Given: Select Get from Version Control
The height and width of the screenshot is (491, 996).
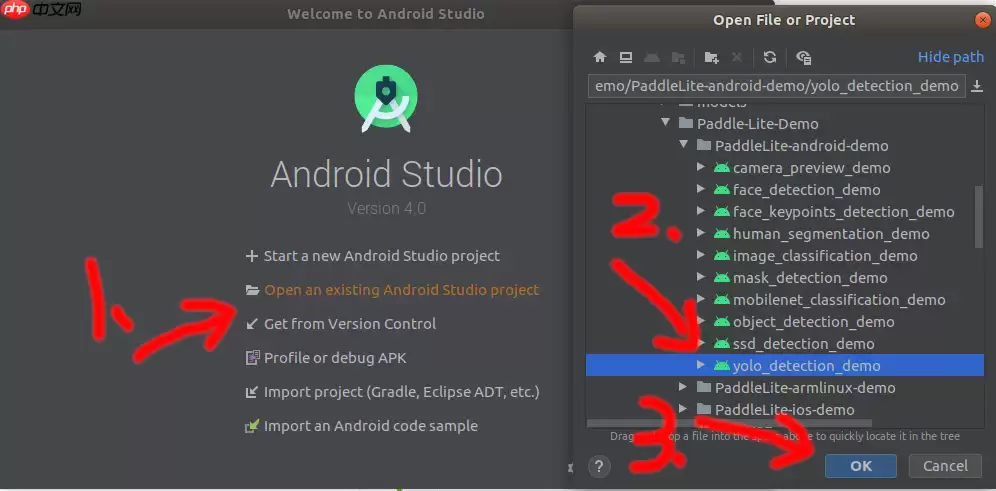Looking at the screenshot, I should [x=349, y=324].
